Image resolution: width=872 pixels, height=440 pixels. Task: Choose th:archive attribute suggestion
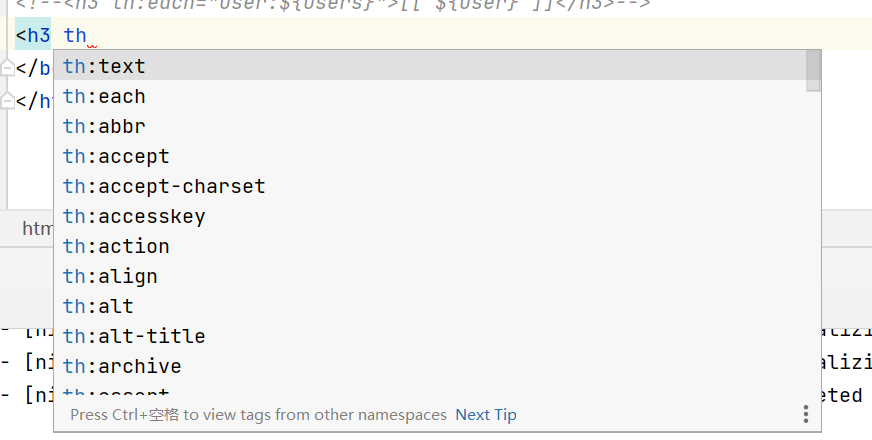[430, 367]
